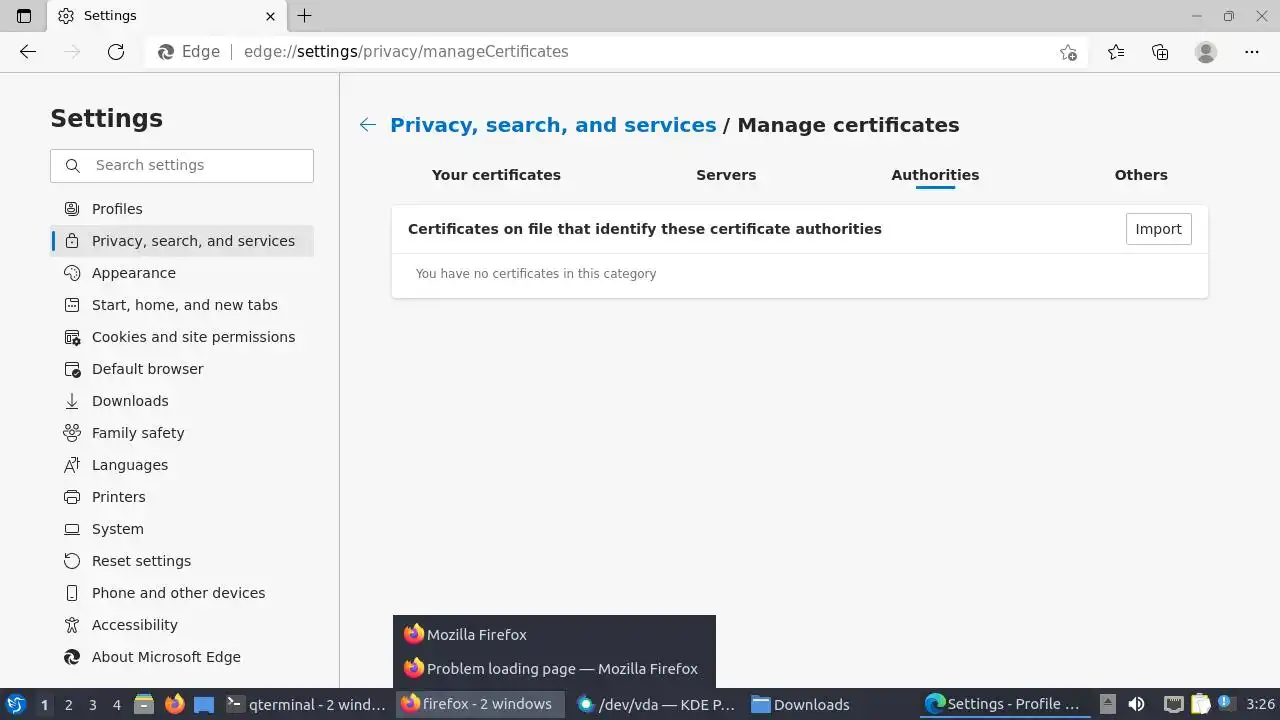Screen dimensions: 1280x720
Task: Click the Import button
Action: (1159, 229)
